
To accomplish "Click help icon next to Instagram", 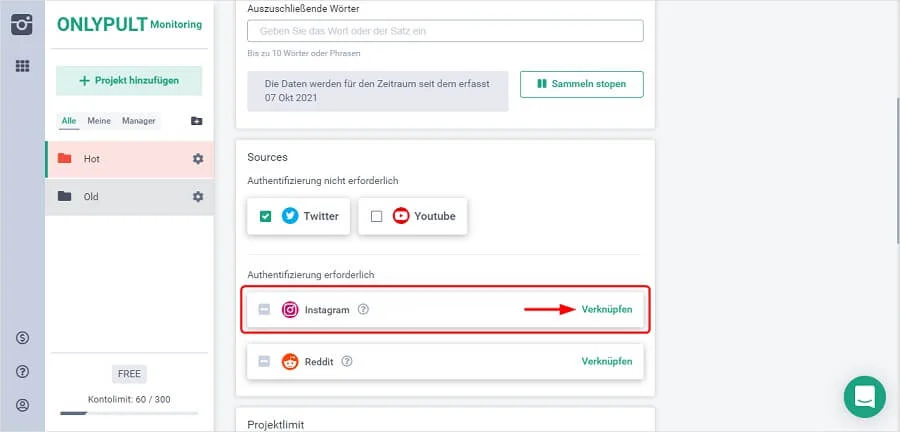I will (x=363, y=310).
